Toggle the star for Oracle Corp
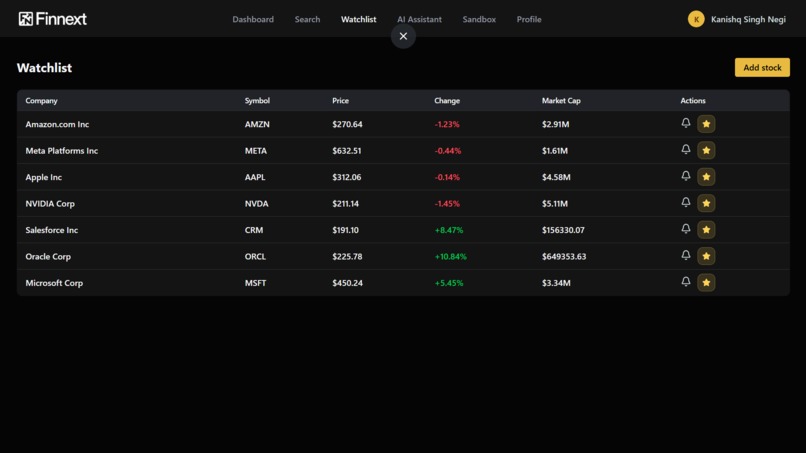Screen dimensions: 806x453 click(x=706, y=256)
